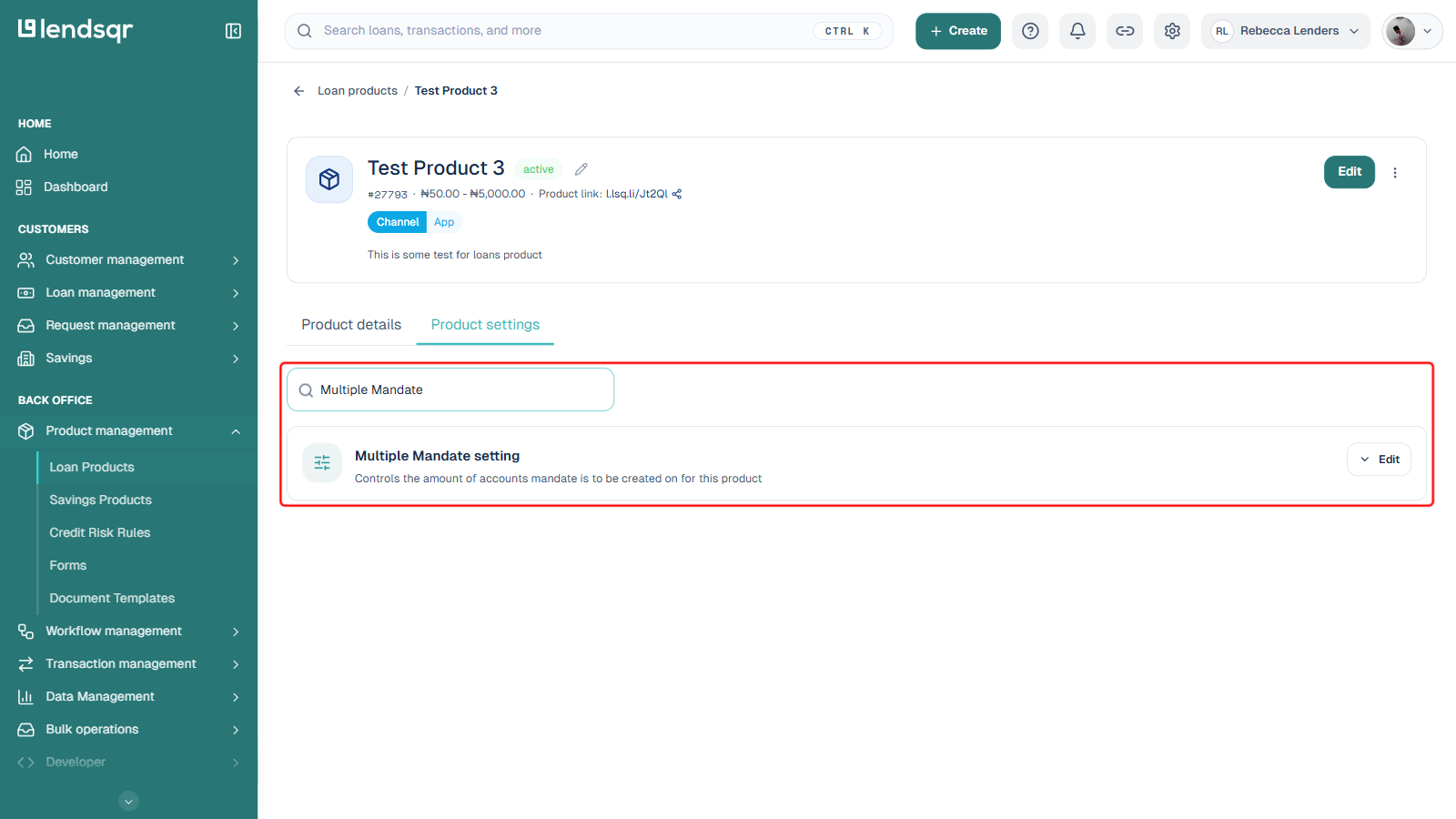Viewport: 1456px width, 819px height.
Task: Click Multiple Mandate setting sliders icon
Action: (x=322, y=463)
